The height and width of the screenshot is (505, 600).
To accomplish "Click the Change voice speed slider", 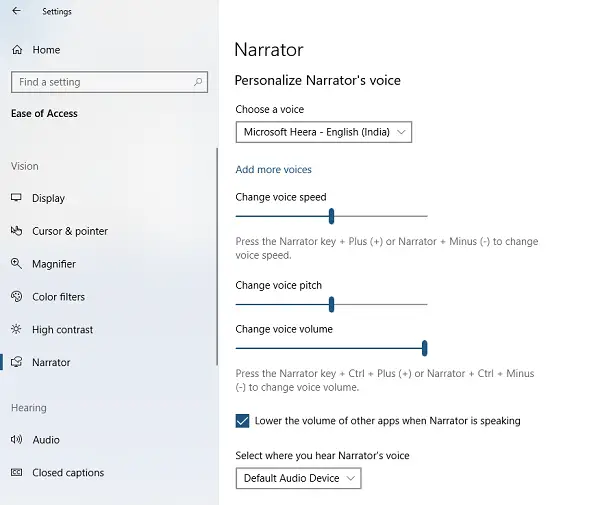I will click(331, 216).
